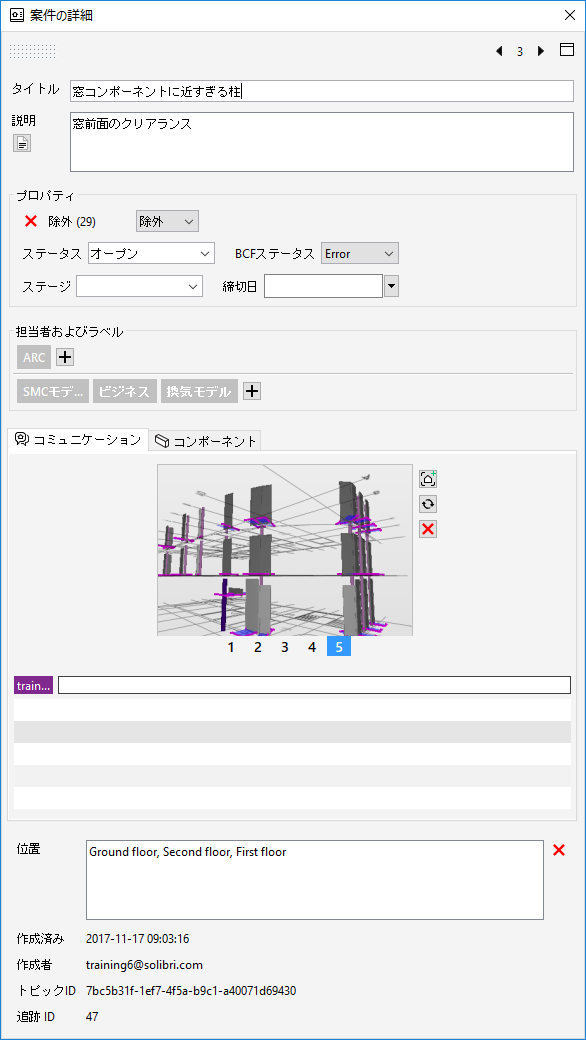
Task: Show slide 3
Action: pyautogui.click(x=284, y=647)
